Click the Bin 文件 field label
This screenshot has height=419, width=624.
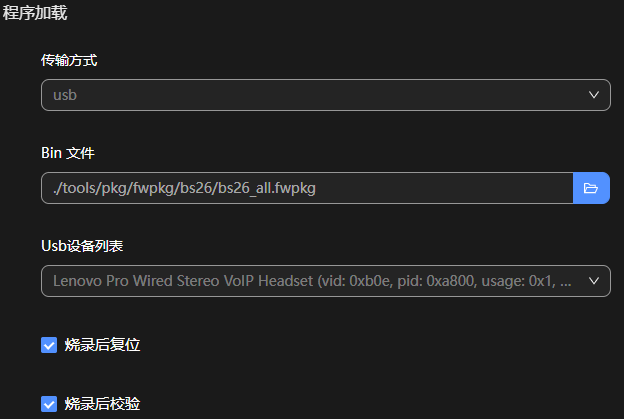coord(67,153)
